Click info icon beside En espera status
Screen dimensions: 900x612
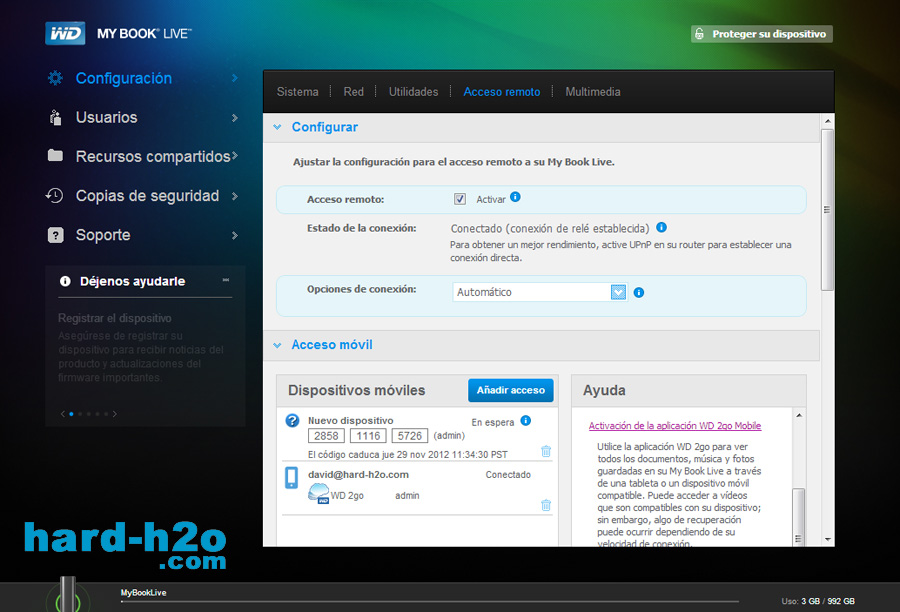525,421
